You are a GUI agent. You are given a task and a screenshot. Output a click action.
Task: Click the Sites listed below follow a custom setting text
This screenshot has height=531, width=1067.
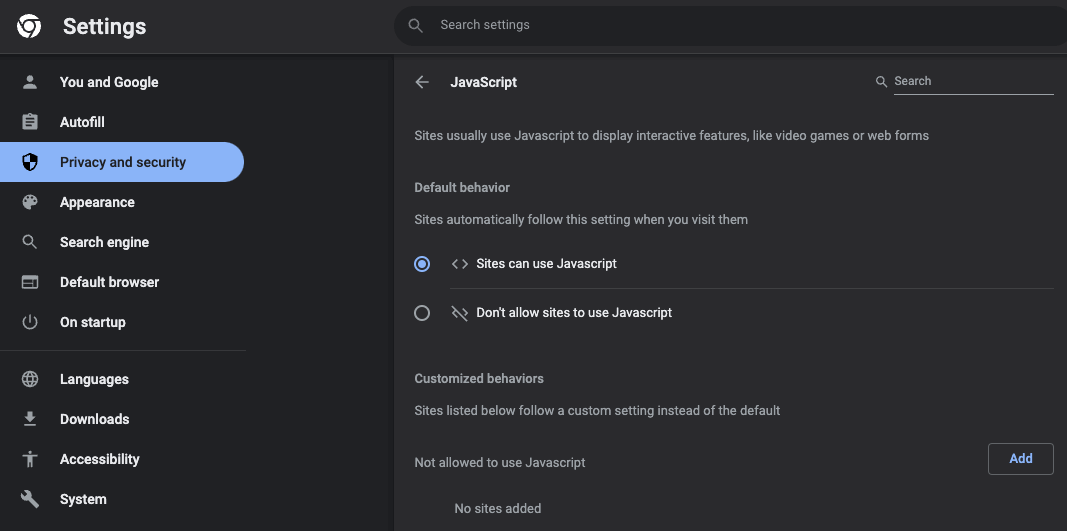(x=597, y=411)
